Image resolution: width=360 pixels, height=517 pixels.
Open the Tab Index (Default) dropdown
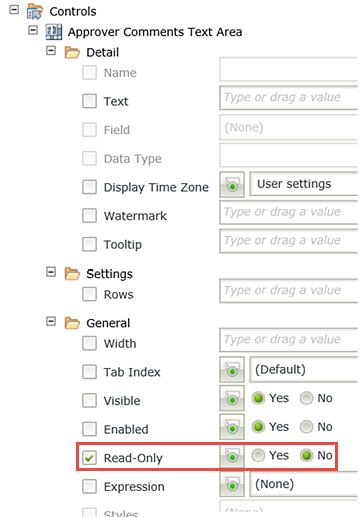tap(304, 369)
